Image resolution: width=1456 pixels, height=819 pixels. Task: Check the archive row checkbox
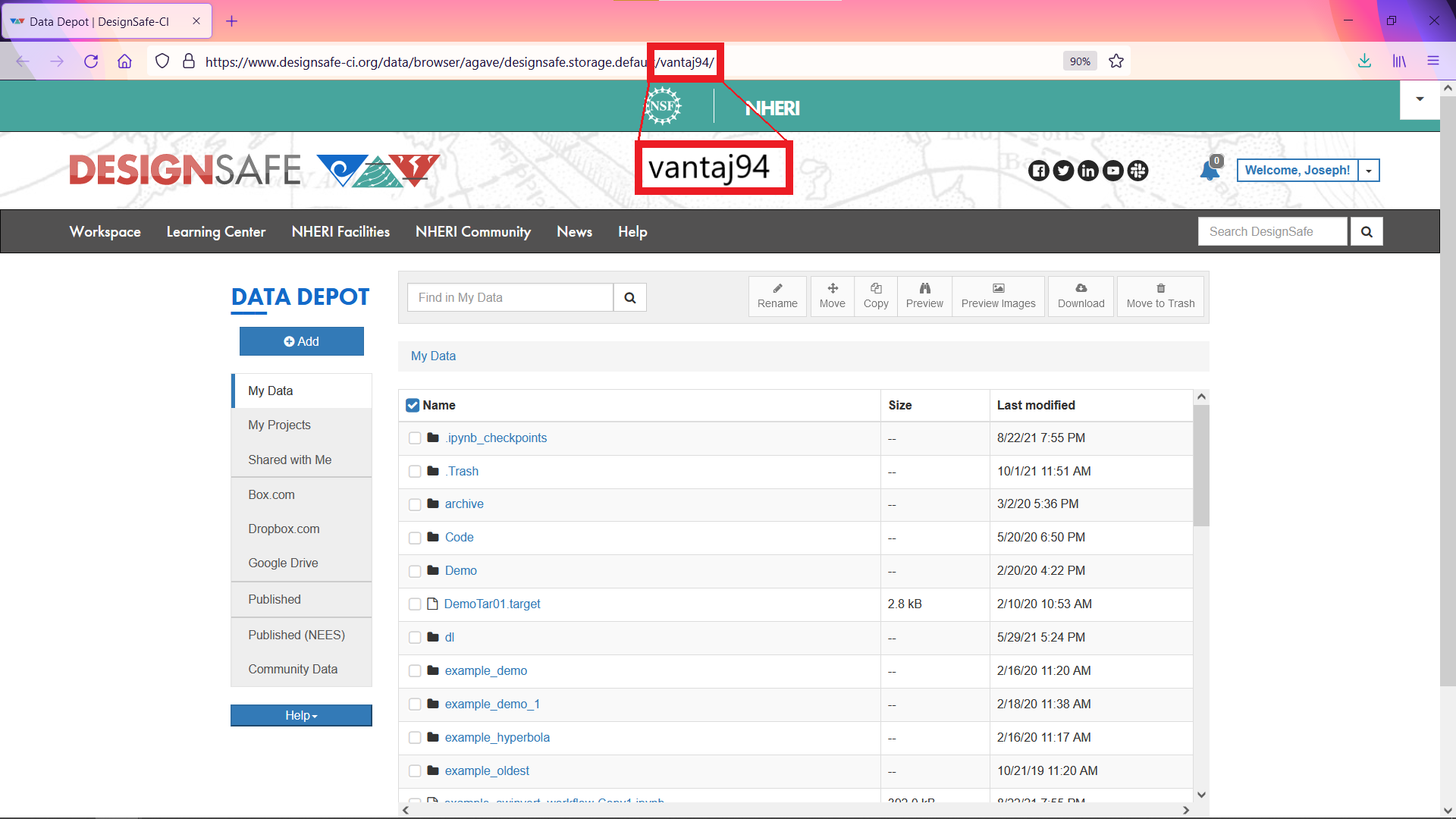415,504
